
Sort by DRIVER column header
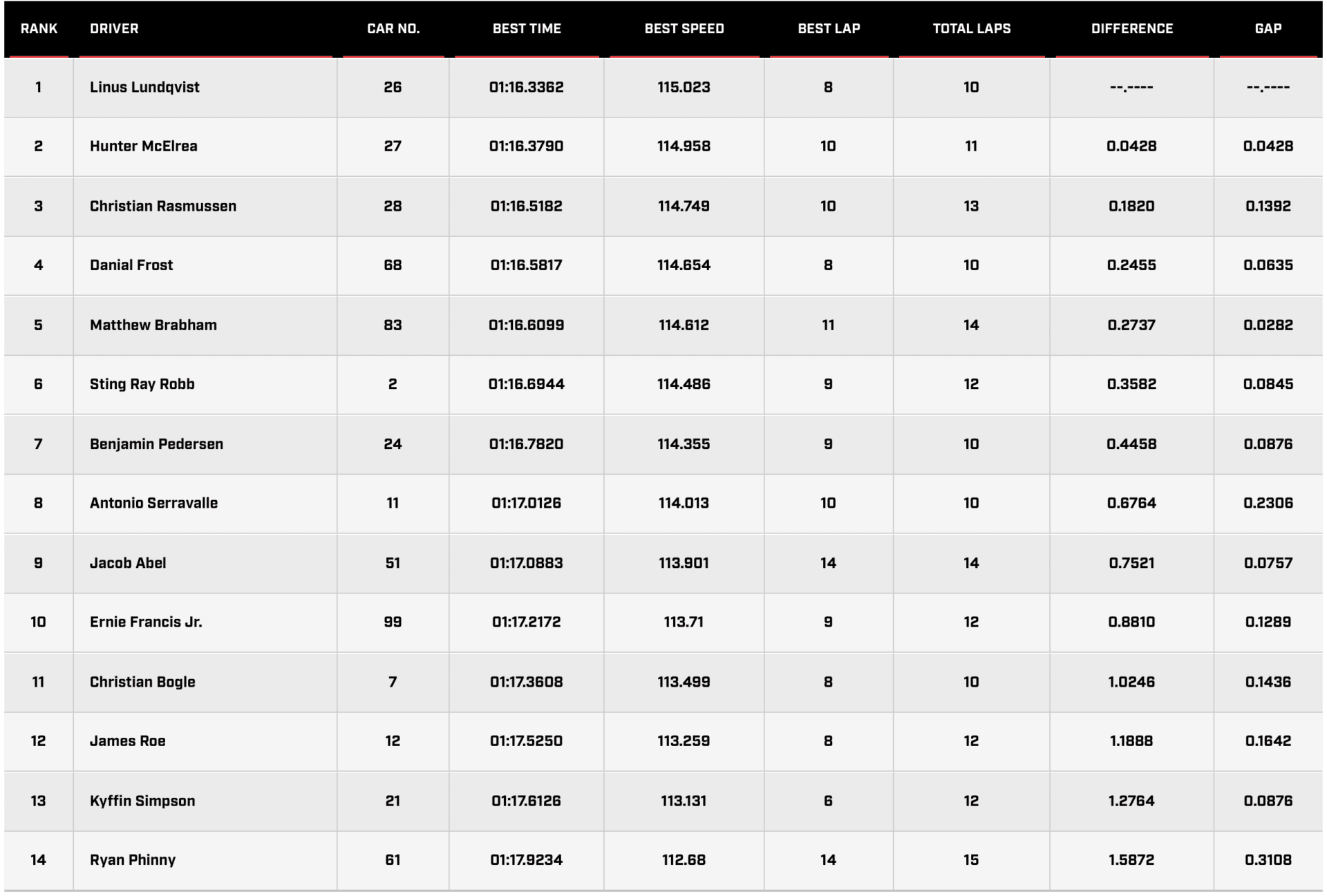coord(114,29)
